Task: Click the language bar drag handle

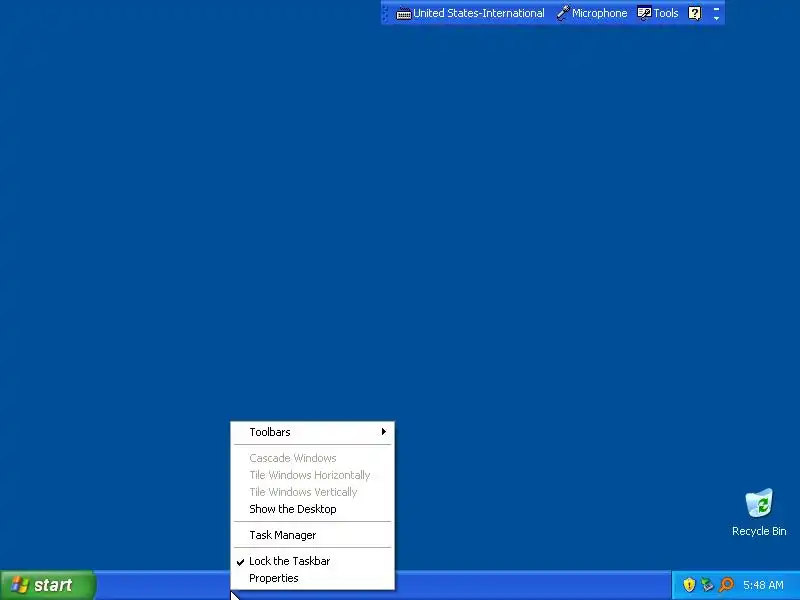Action: (385, 13)
